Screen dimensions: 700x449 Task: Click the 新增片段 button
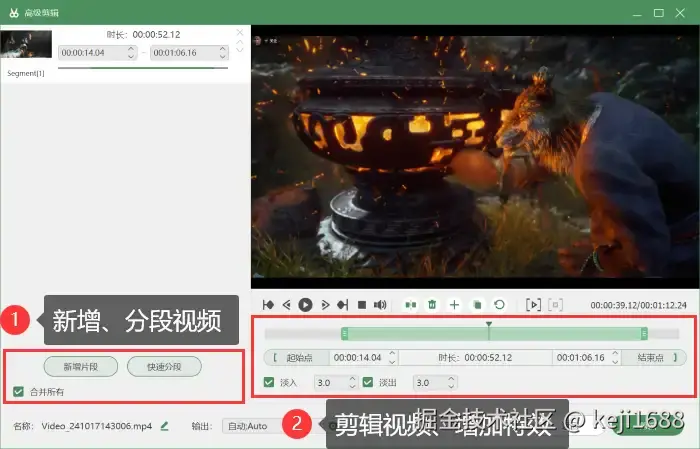click(81, 366)
